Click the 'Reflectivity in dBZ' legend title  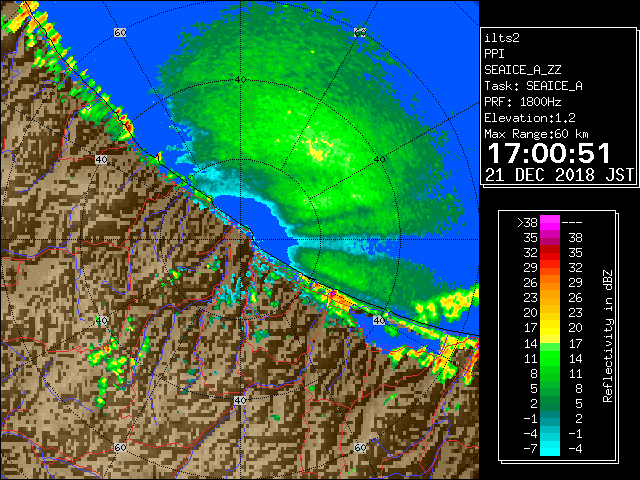click(607, 336)
